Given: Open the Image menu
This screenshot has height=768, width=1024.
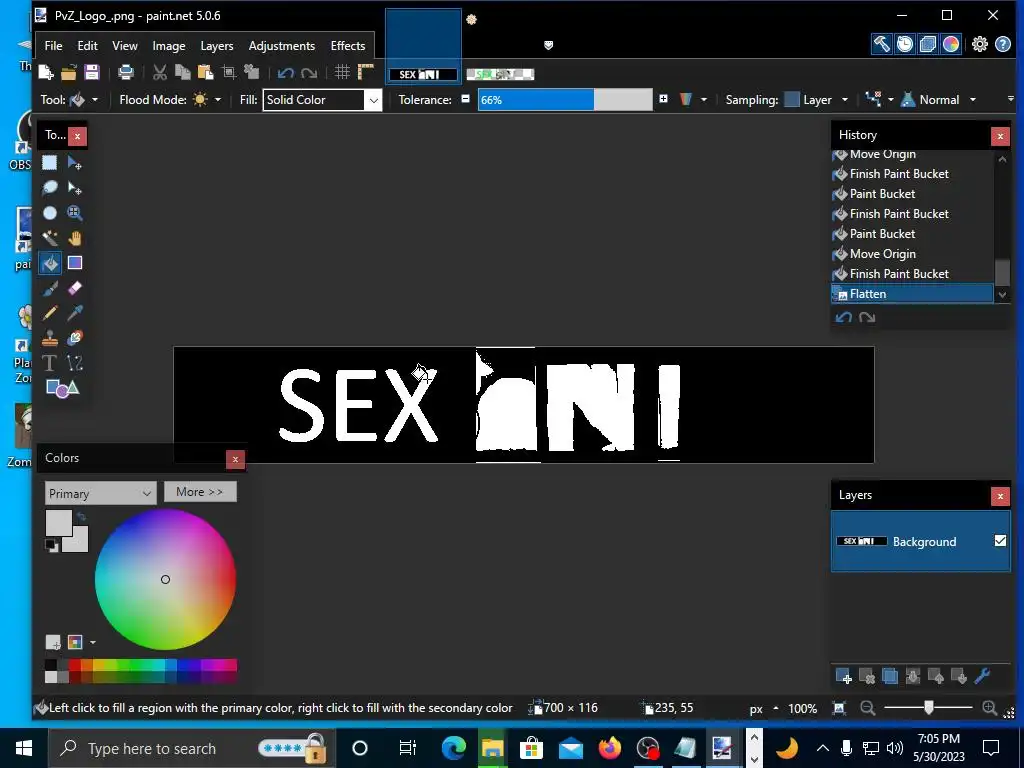Looking at the screenshot, I should coord(168,46).
